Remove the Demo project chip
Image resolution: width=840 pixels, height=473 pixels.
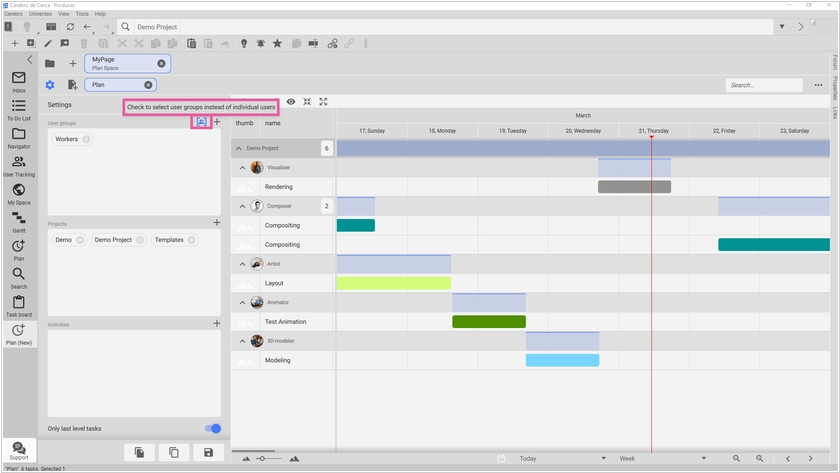pos(80,240)
